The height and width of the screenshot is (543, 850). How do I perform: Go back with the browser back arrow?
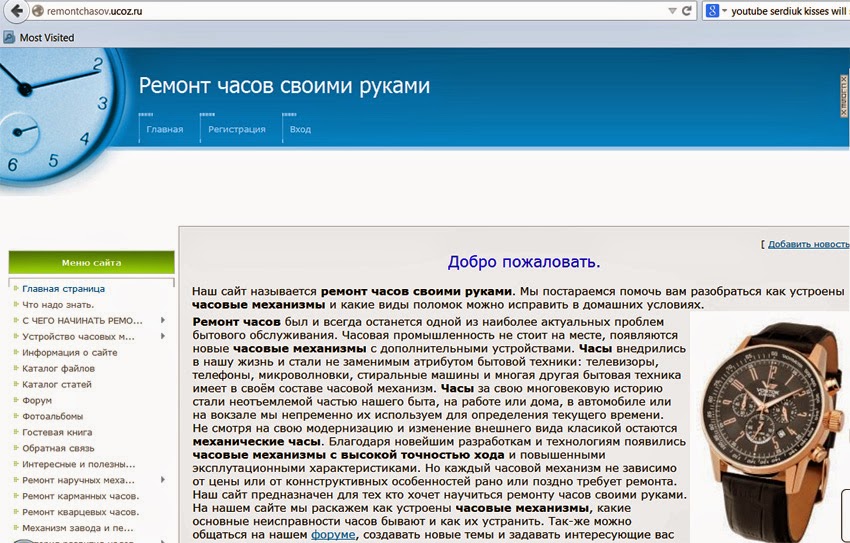[16, 10]
